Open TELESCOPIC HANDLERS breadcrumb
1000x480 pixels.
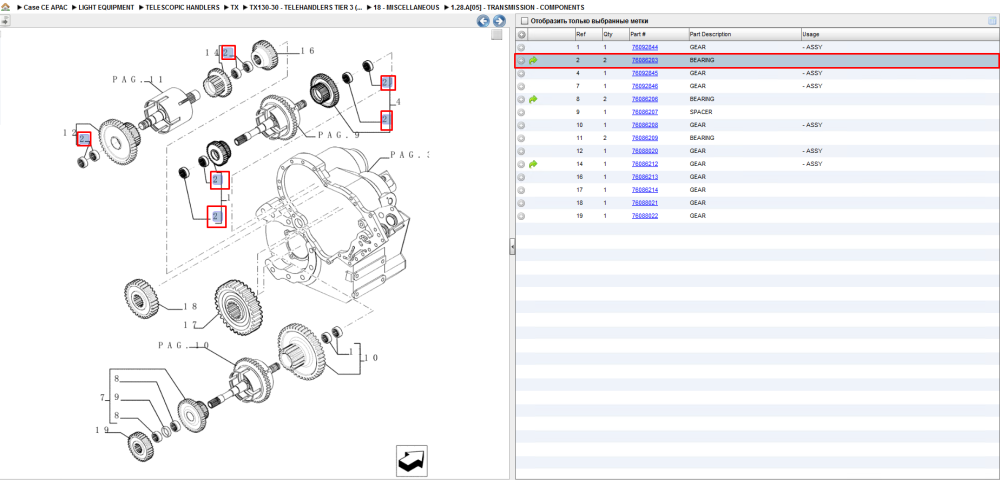click(182, 7)
